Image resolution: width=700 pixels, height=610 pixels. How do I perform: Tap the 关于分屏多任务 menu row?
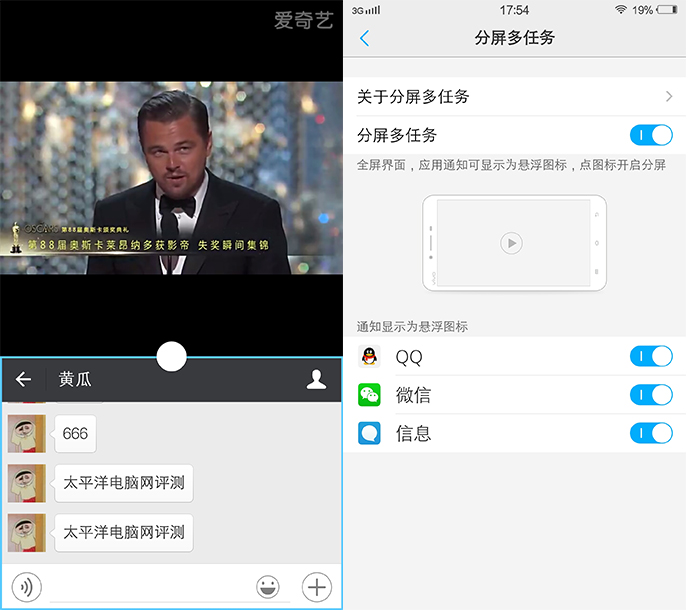pos(500,97)
